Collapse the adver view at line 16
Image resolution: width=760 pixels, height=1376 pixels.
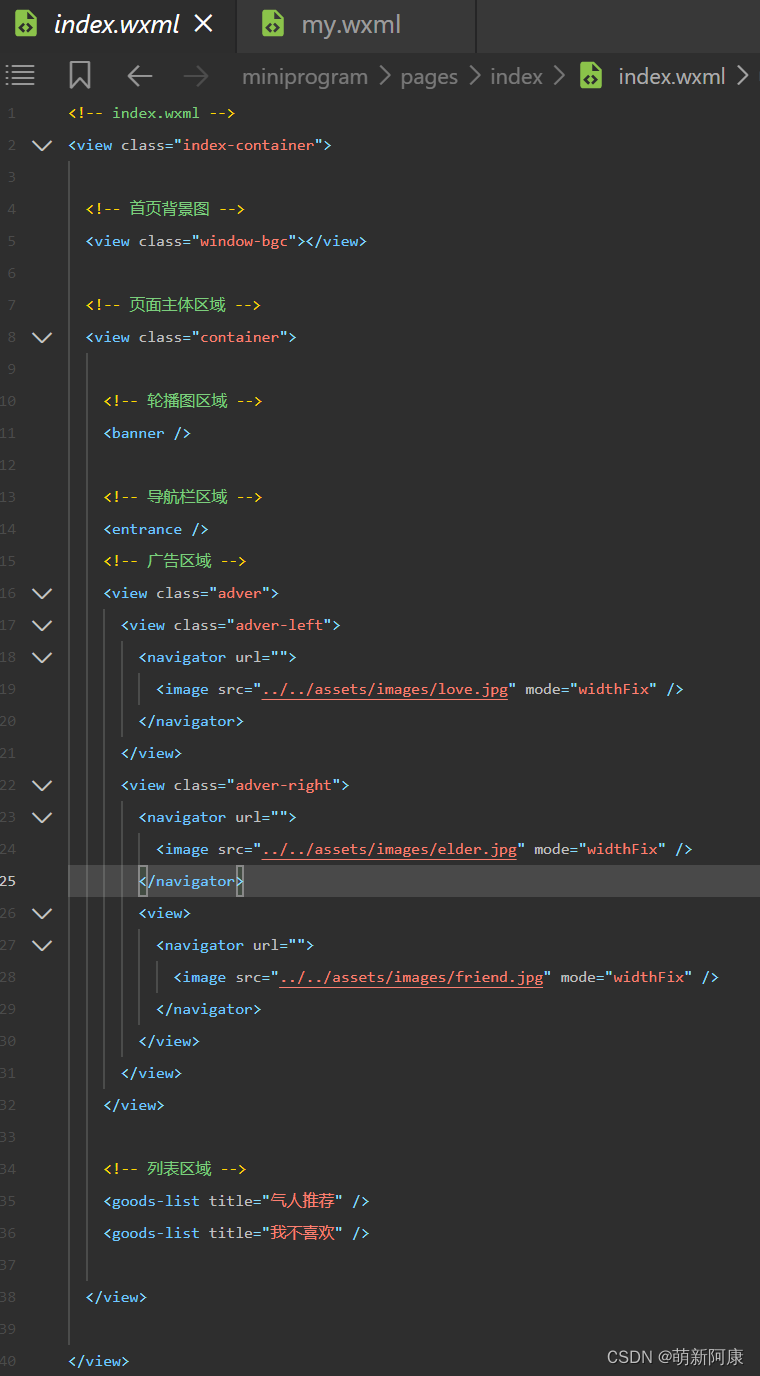[42, 593]
